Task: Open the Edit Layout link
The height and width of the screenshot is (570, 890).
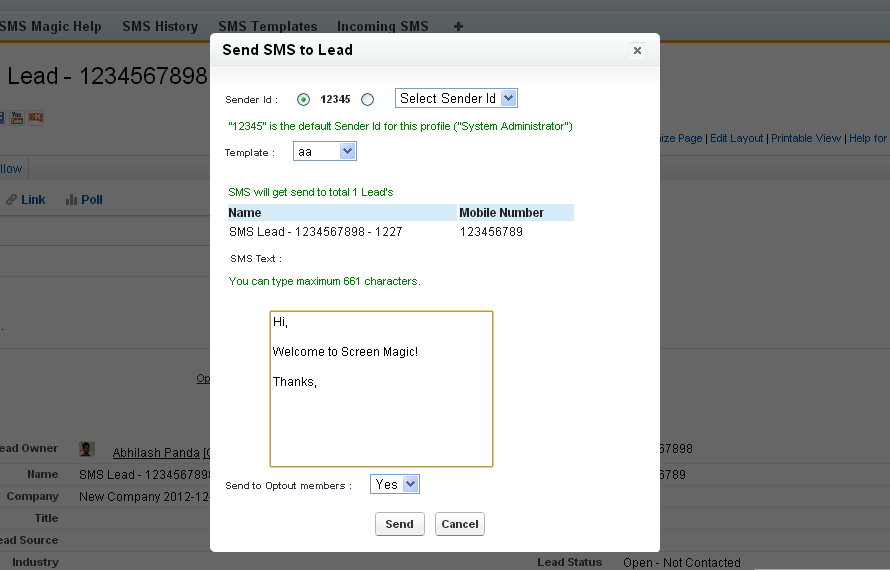Action: coord(736,138)
